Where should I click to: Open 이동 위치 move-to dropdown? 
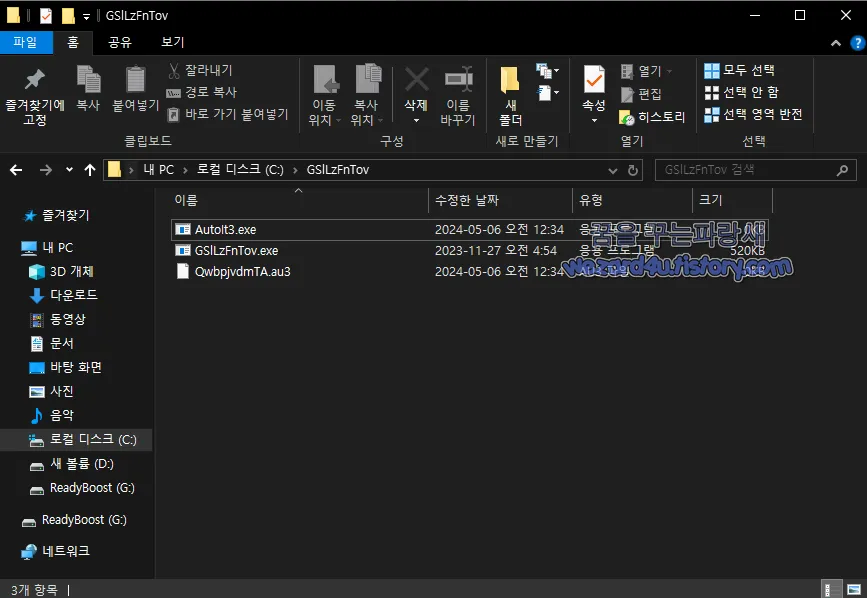coord(325,96)
